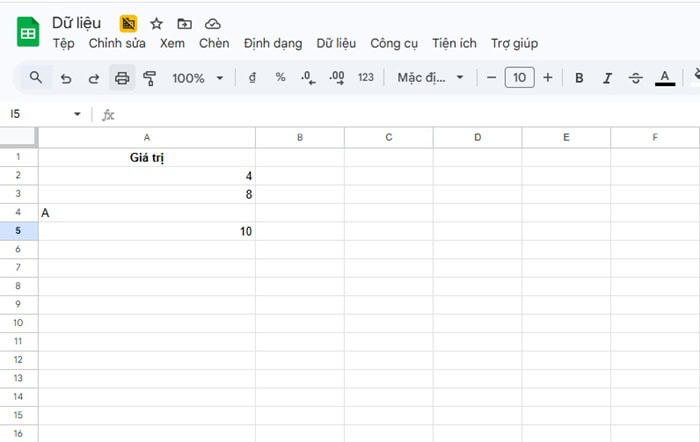
Task: Click the font size field showing 10
Action: pos(519,78)
